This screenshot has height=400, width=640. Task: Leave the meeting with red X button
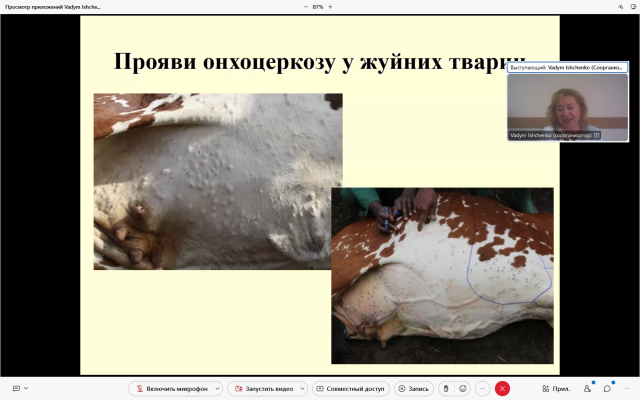click(502, 389)
